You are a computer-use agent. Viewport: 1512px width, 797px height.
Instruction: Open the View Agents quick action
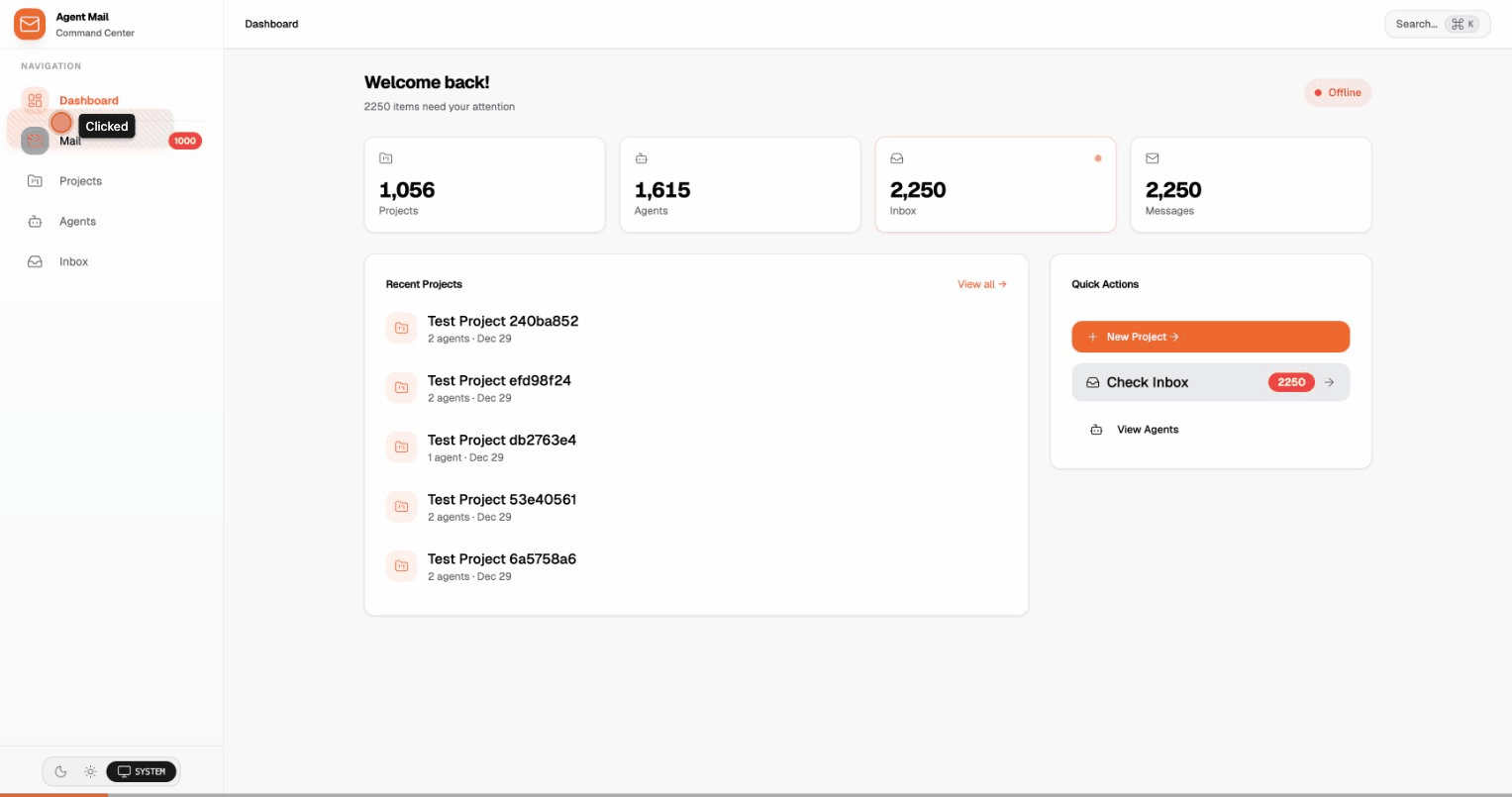[x=1210, y=430]
